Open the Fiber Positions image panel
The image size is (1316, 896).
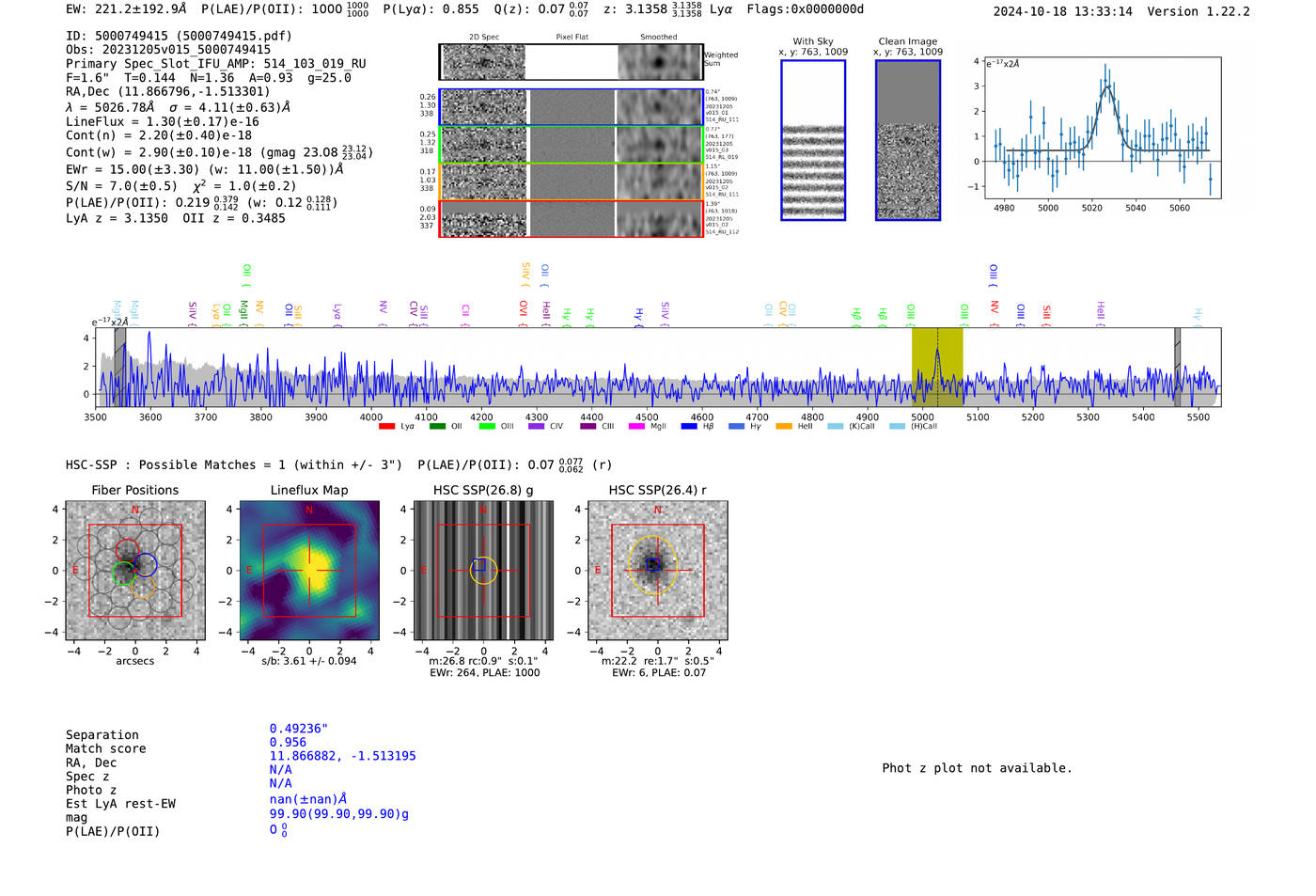point(135,571)
